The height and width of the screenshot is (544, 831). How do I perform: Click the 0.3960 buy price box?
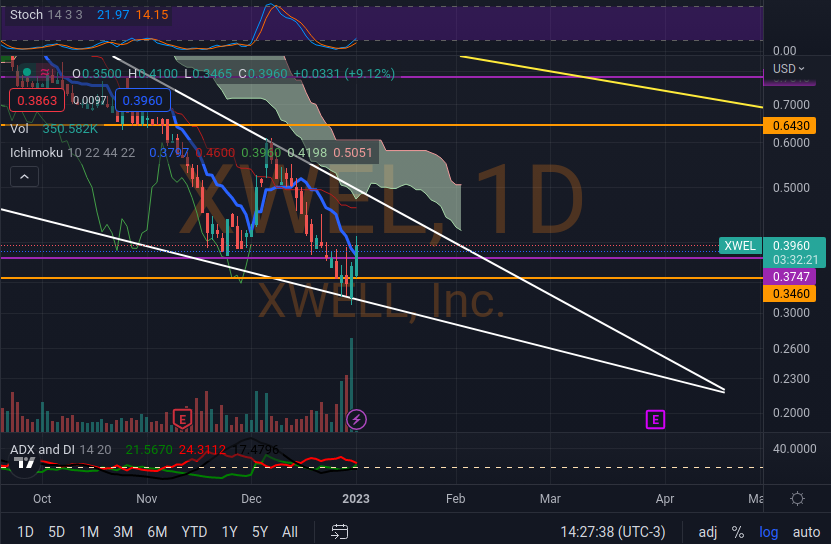143,100
